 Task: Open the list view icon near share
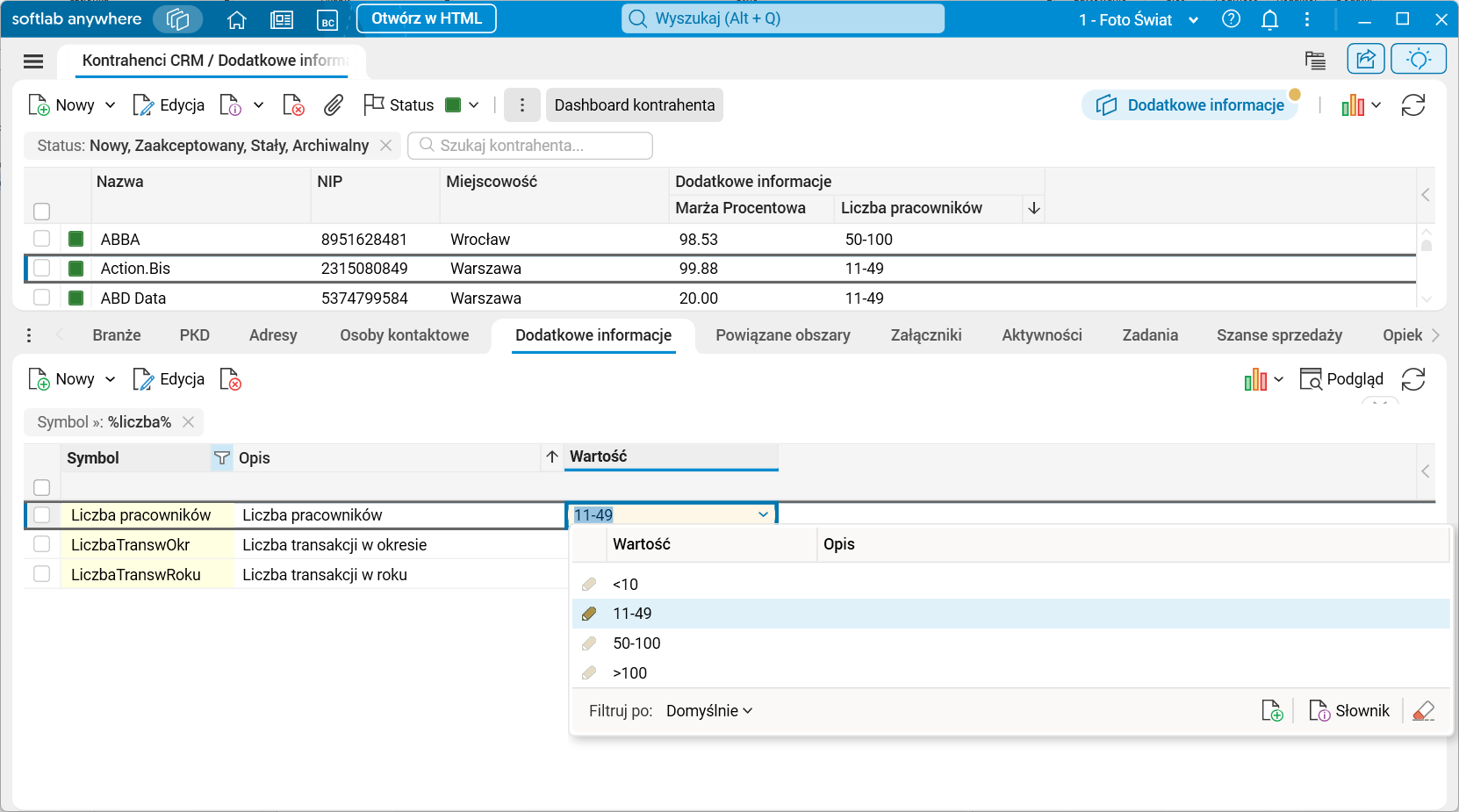(x=1315, y=60)
